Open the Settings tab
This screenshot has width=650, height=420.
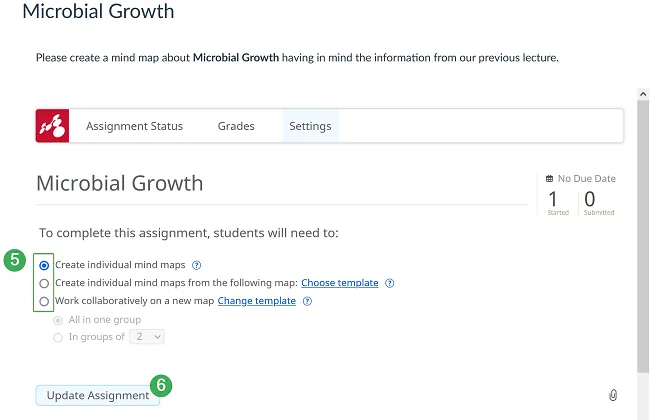[x=310, y=126]
